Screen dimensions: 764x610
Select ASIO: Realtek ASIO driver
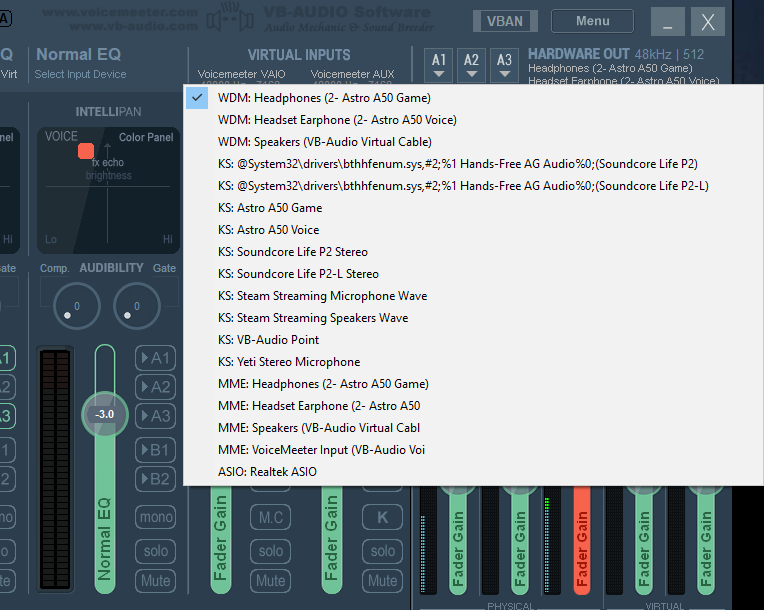[x=473, y=472]
